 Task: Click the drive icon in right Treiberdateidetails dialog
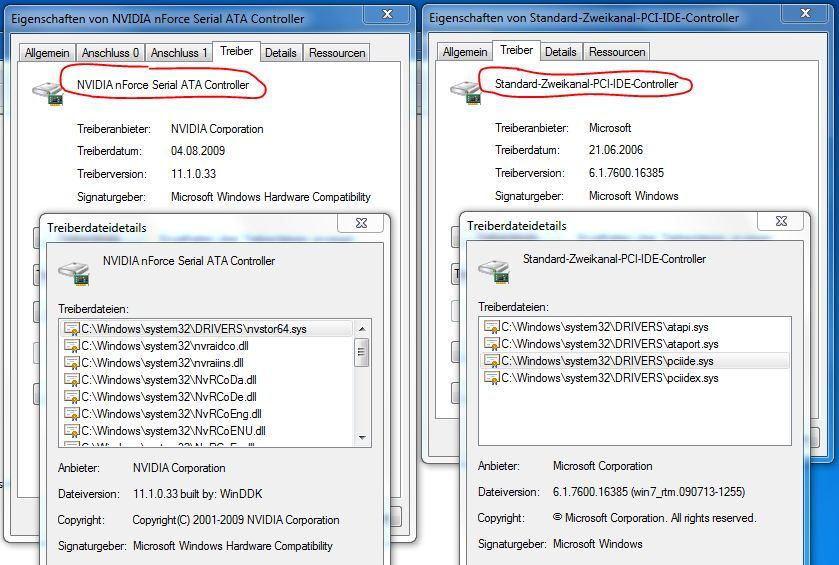point(494,271)
